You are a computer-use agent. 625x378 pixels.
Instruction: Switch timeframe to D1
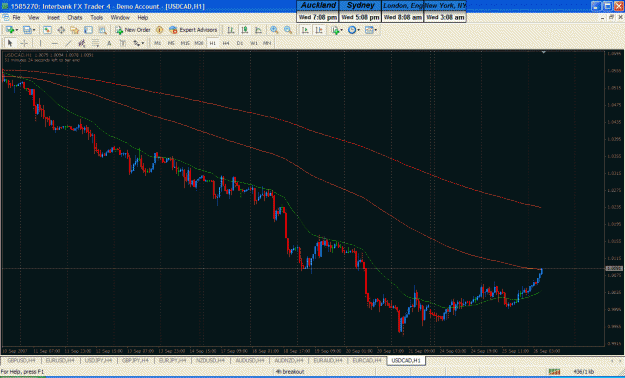[240, 43]
